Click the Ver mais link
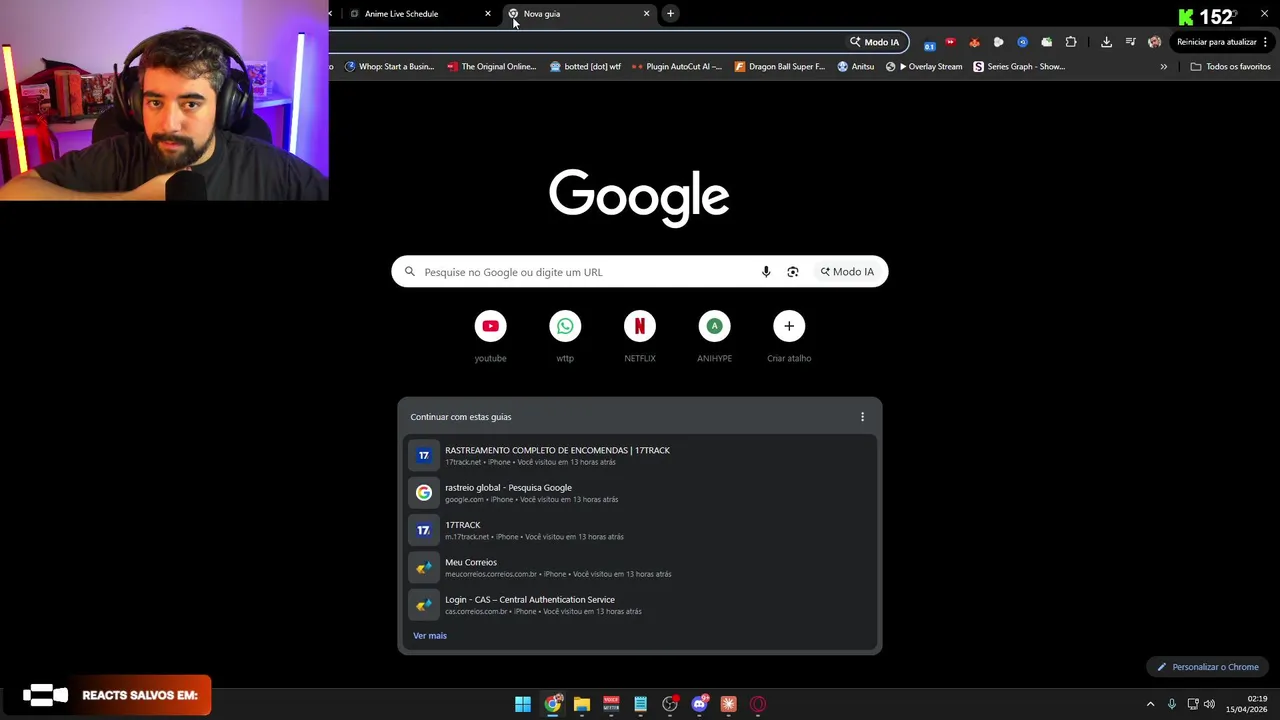The width and height of the screenshot is (1280, 720). coord(430,636)
